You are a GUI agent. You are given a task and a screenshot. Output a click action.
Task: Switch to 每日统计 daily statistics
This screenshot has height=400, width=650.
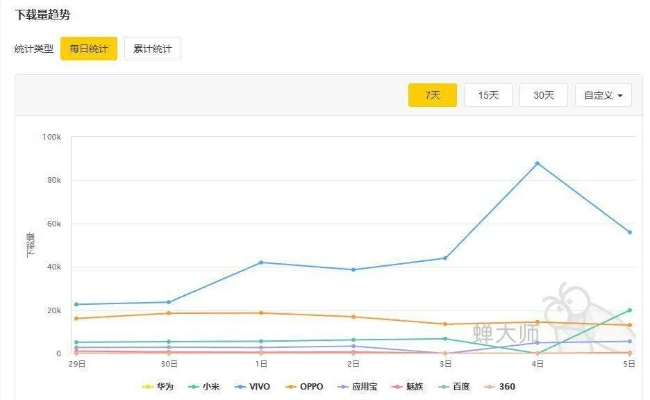89,48
